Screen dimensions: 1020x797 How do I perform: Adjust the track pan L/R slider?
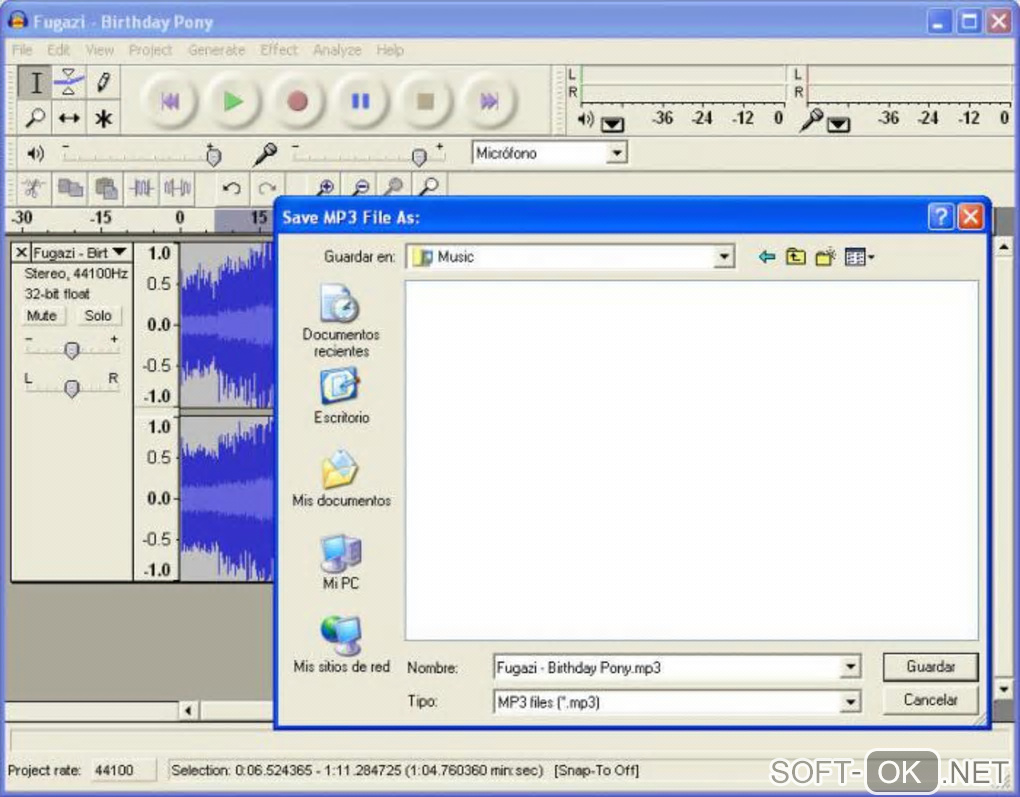tap(72, 388)
